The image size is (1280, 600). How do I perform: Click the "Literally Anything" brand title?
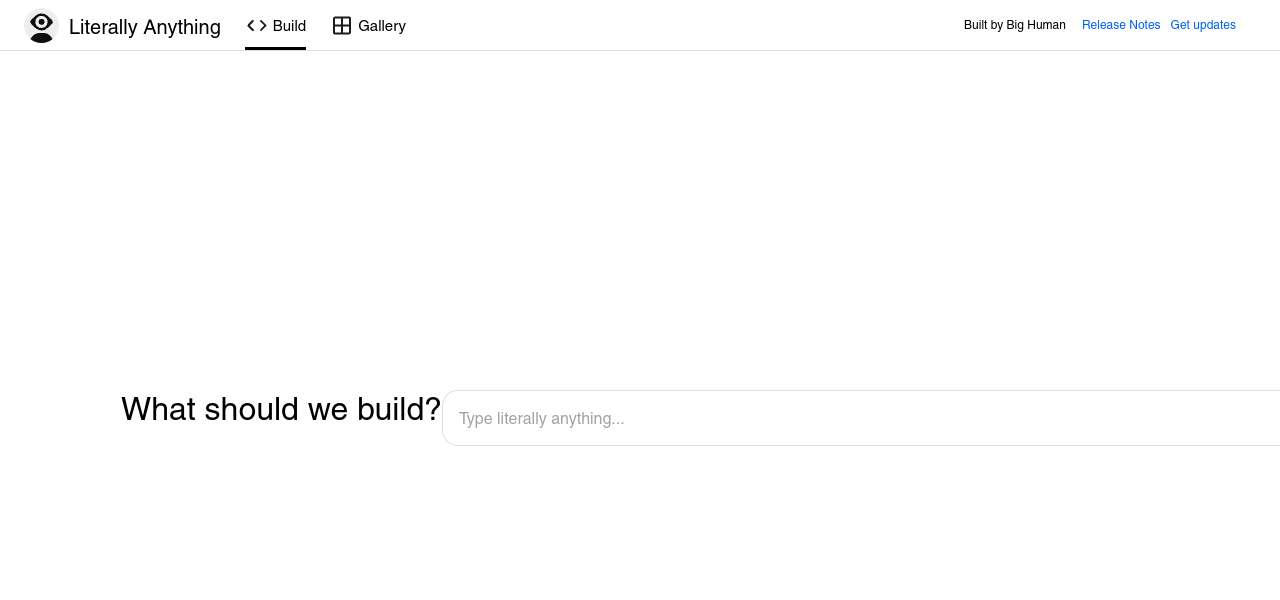click(x=145, y=27)
